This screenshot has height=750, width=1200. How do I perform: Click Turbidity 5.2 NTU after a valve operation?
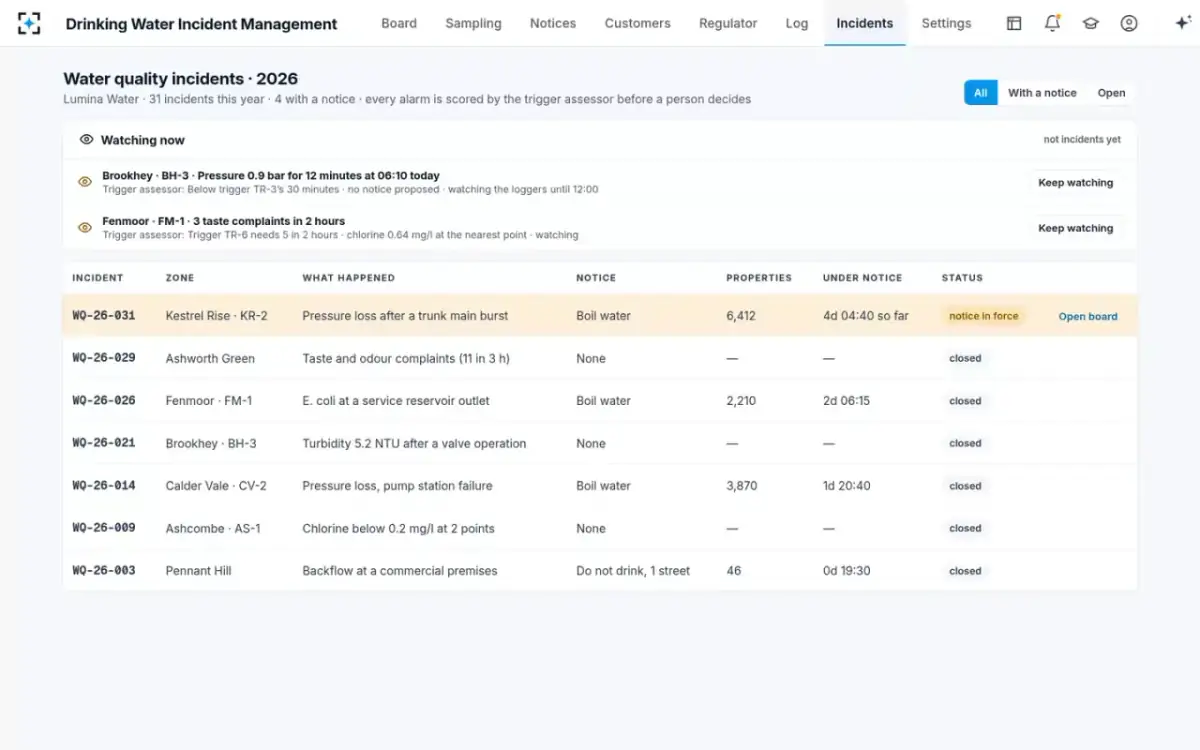(x=414, y=443)
